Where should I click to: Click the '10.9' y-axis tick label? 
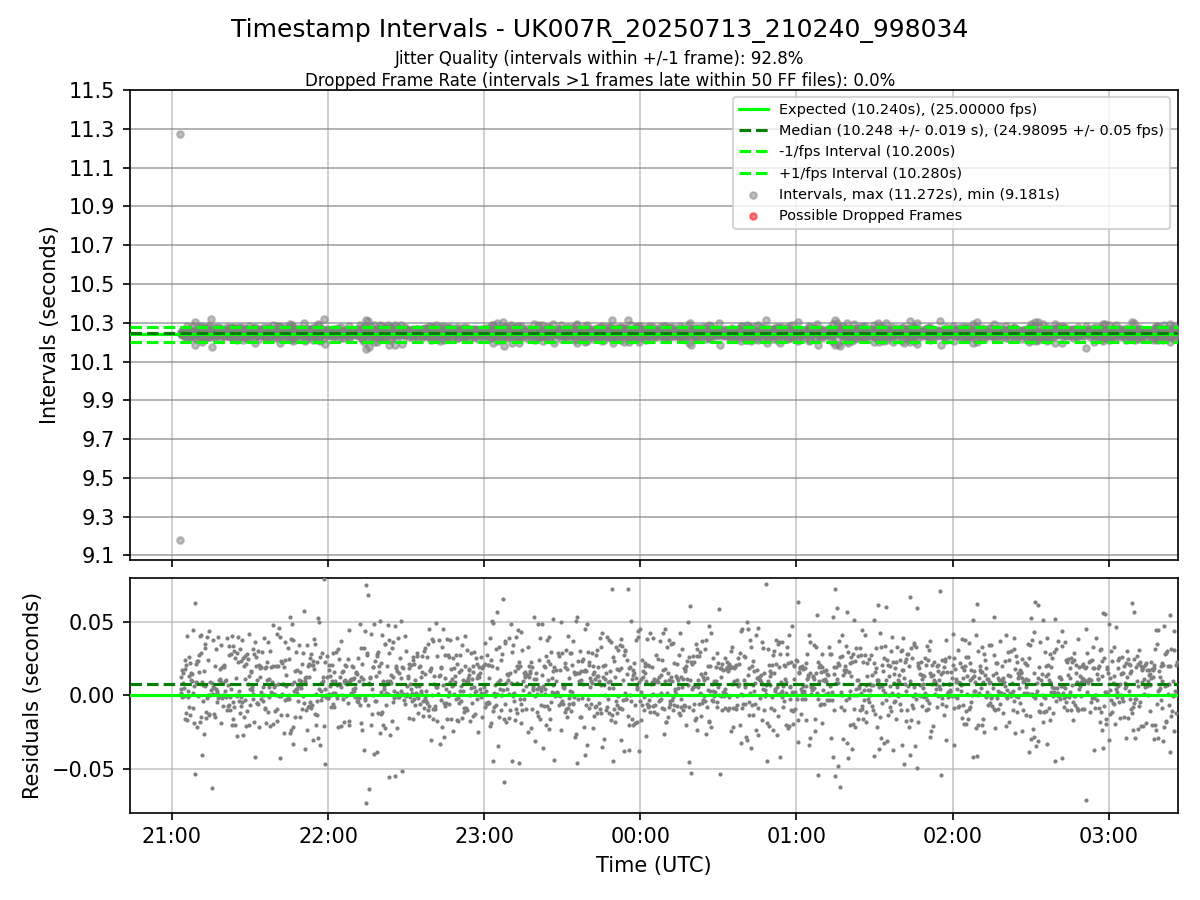point(90,207)
